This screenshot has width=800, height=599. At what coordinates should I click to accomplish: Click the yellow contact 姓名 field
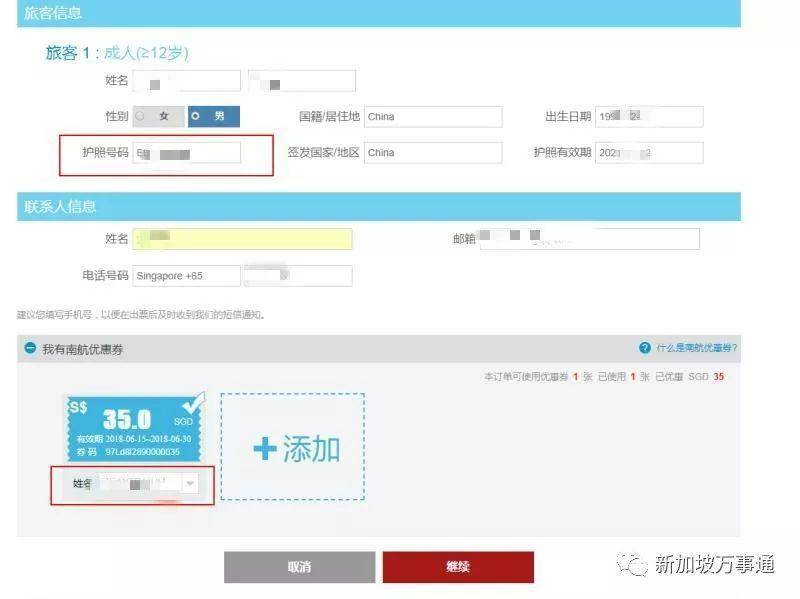coord(242,239)
